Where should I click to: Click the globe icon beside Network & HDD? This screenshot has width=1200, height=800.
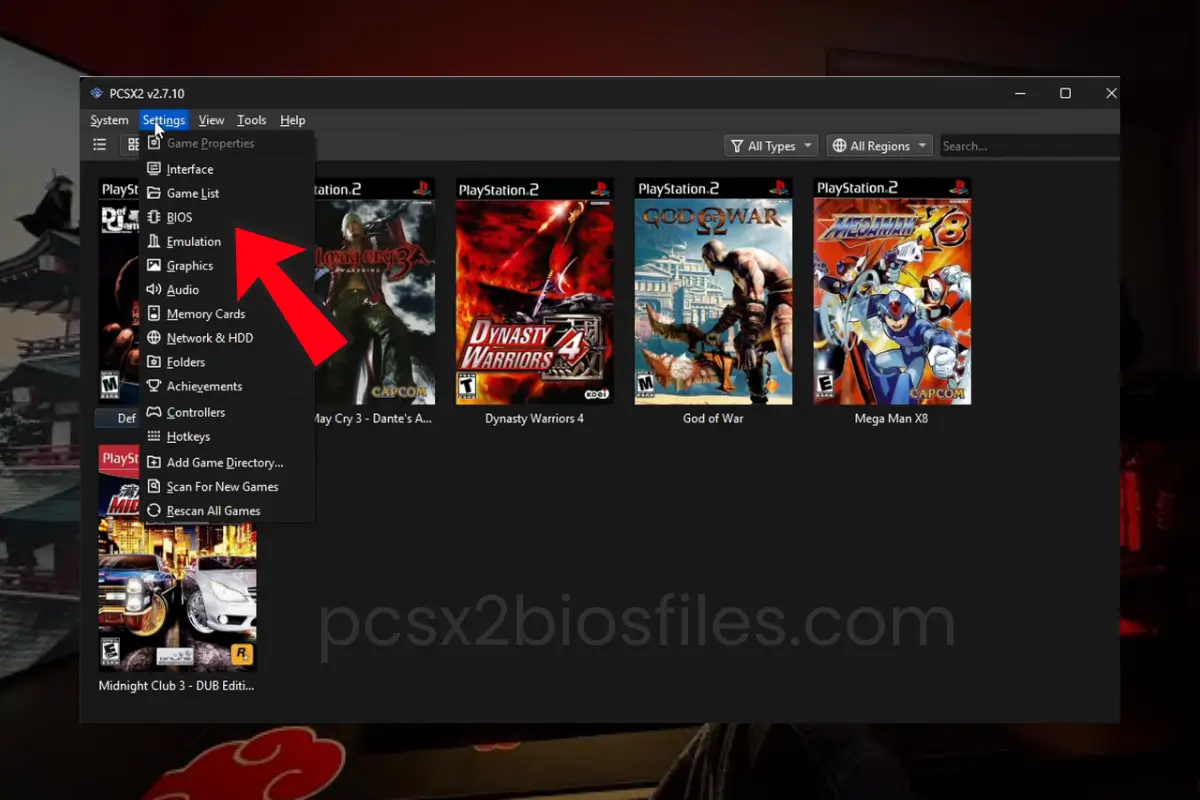pyautogui.click(x=153, y=338)
